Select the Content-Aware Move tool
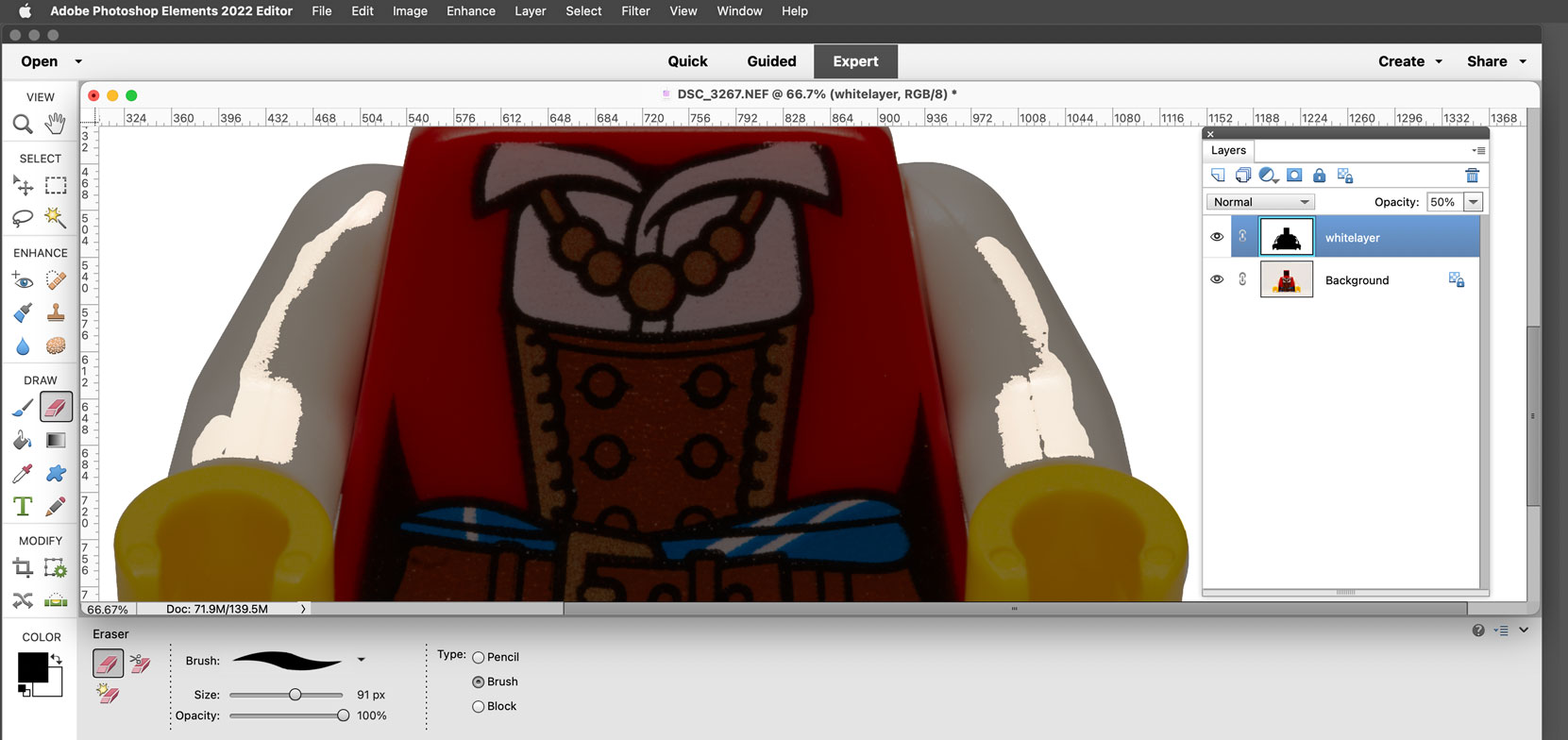 pyautogui.click(x=23, y=600)
